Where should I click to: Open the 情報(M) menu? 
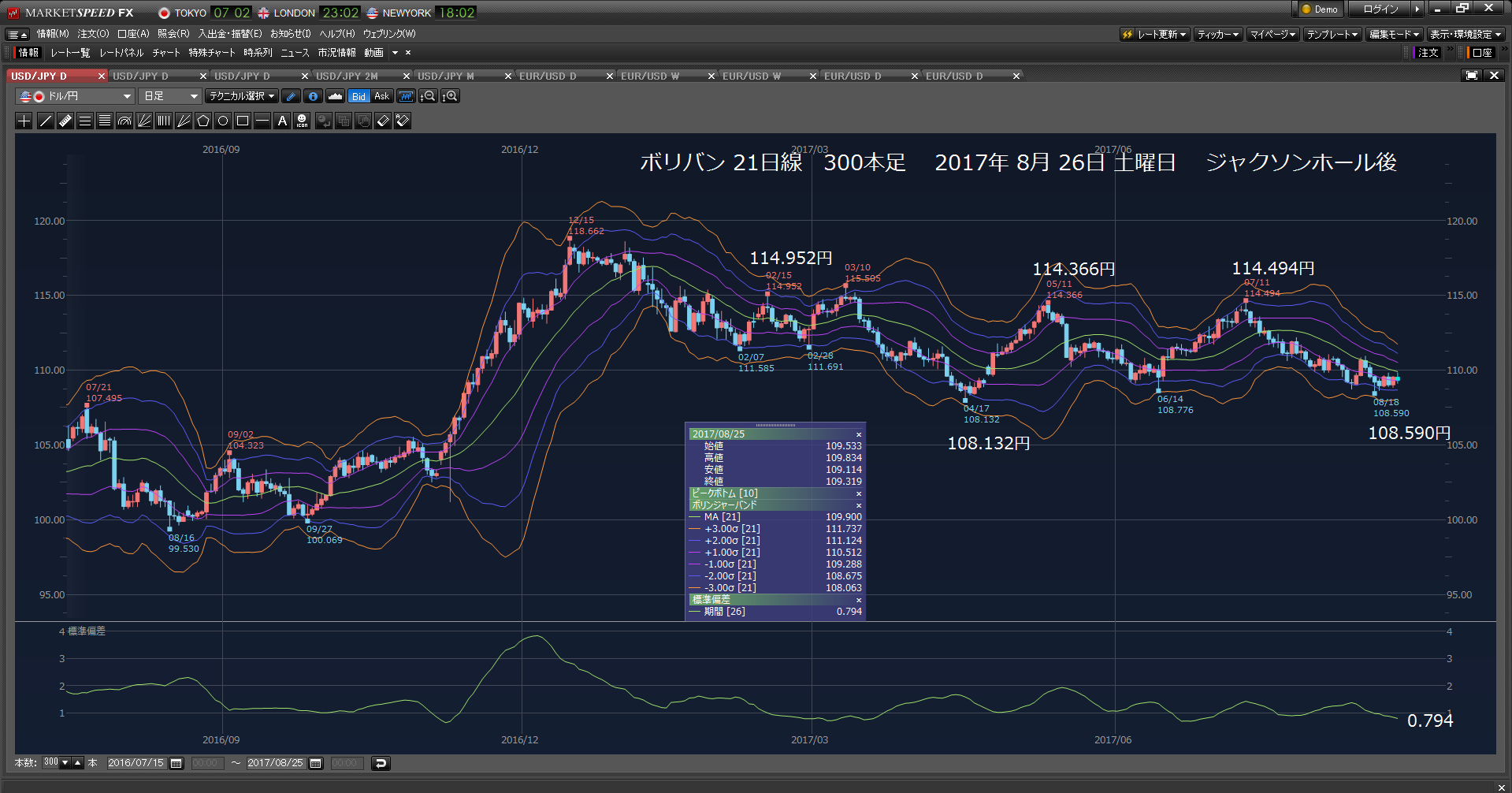[x=53, y=34]
